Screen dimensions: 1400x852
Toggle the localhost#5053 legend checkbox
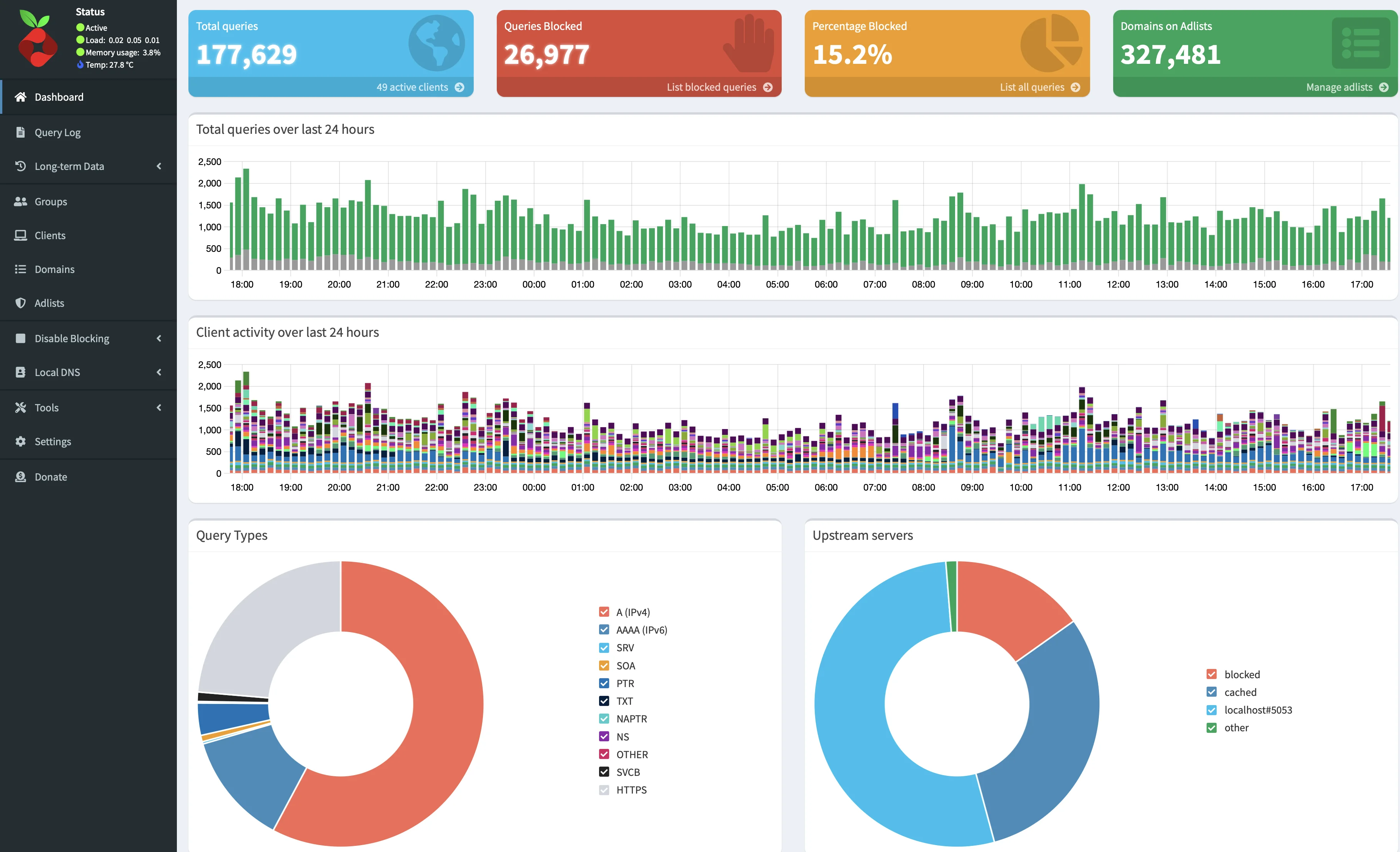[1211, 709]
